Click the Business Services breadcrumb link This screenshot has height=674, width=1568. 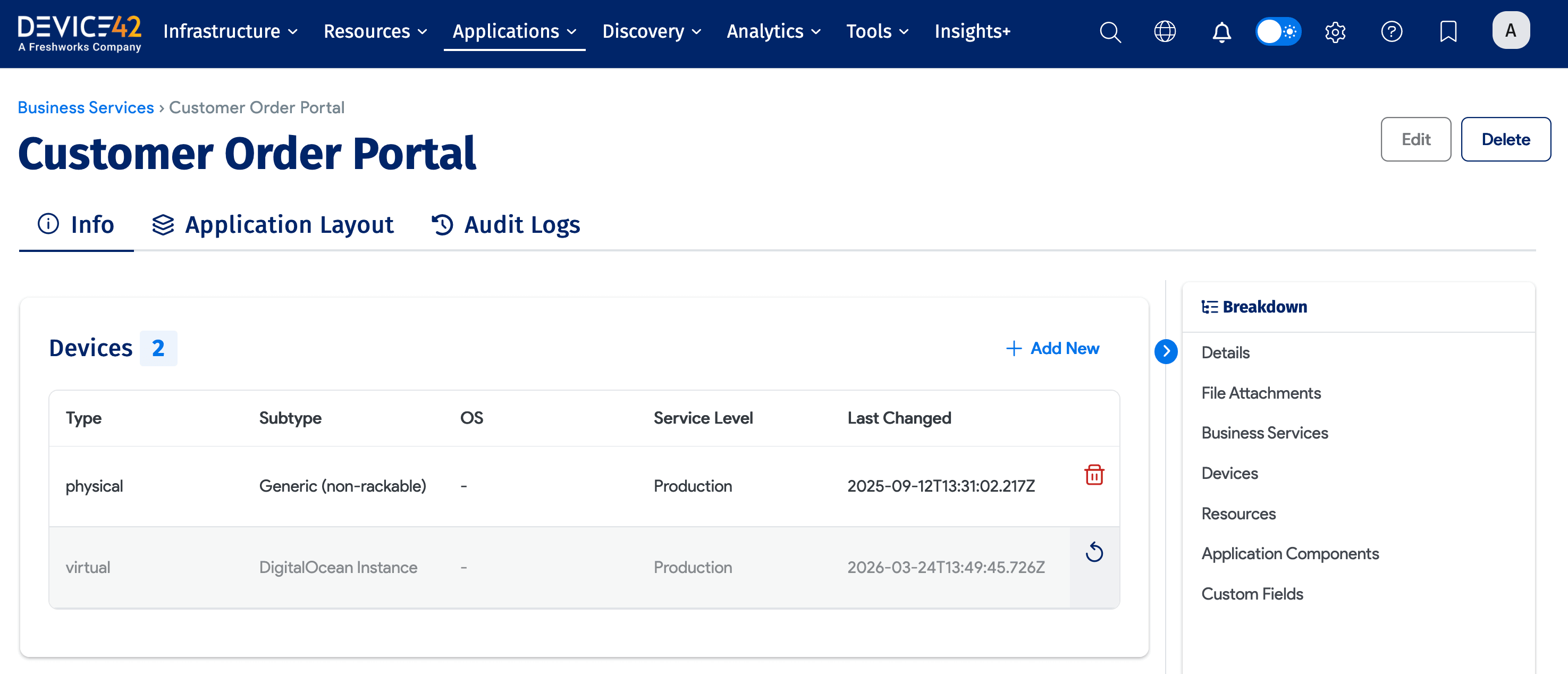(x=86, y=108)
